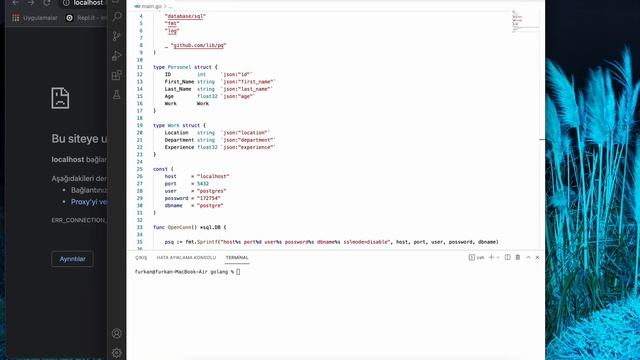Select the TERMINAL panel tab
Viewport: 640px width, 360px height.
[x=237, y=258]
